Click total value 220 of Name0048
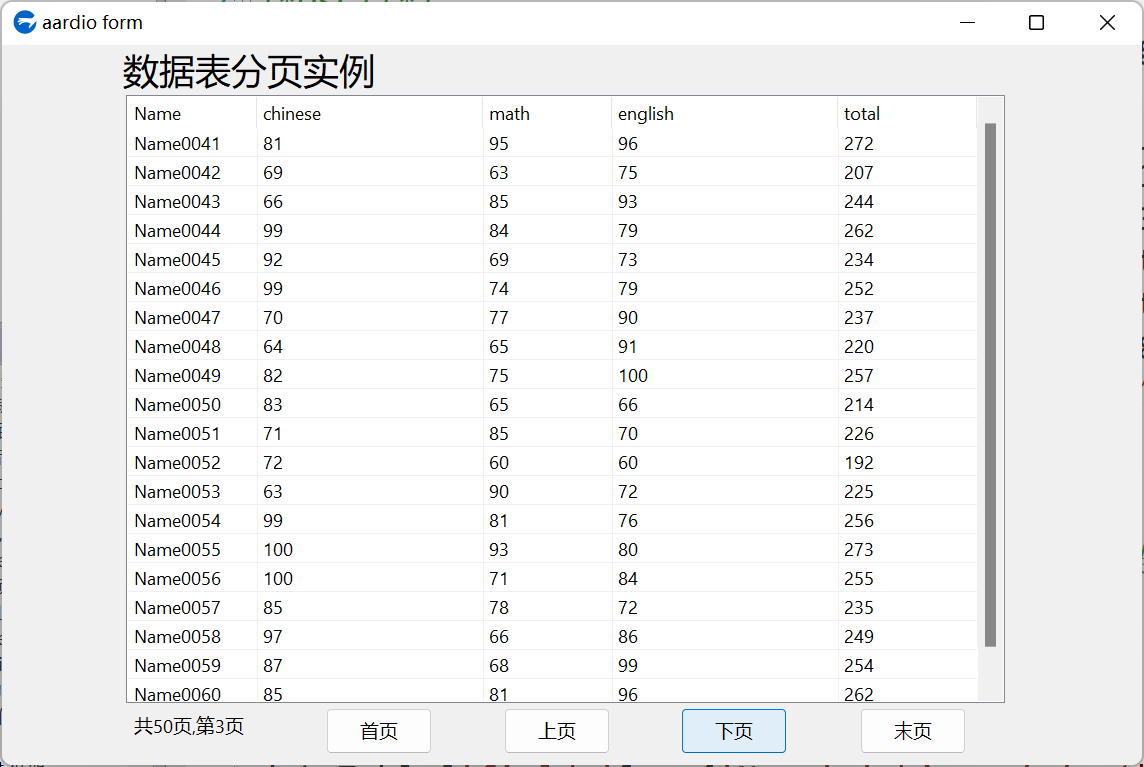This screenshot has height=767, width=1144. coord(859,347)
